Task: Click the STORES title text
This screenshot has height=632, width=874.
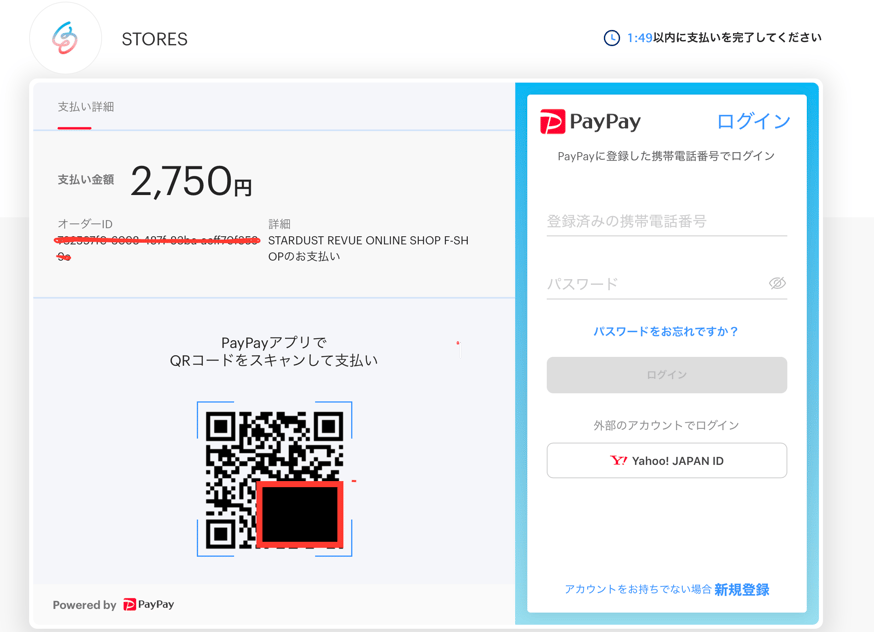Action: click(x=154, y=39)
